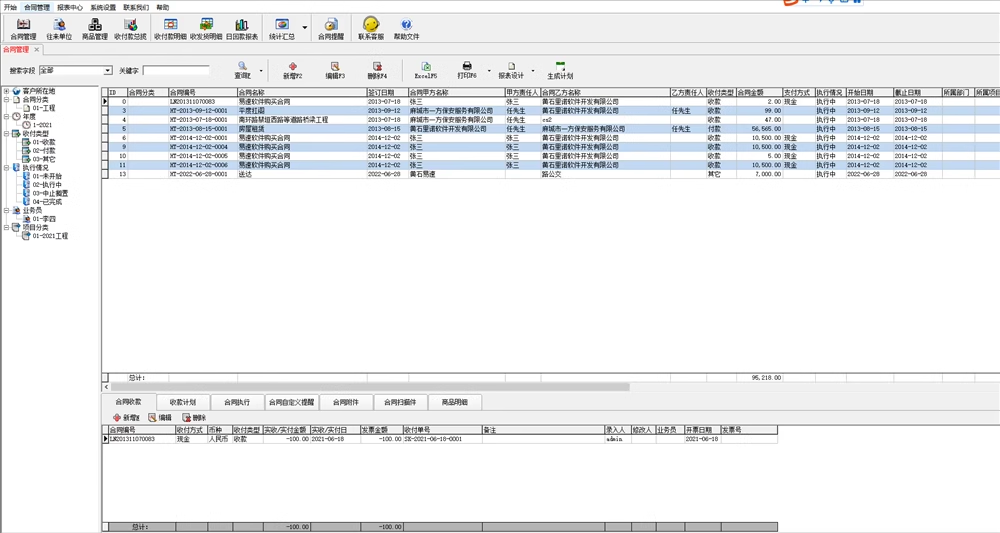Open the 收付款总揽 toolbar icon
This screenshot has width=1000, height=533.
pos(130,29)
